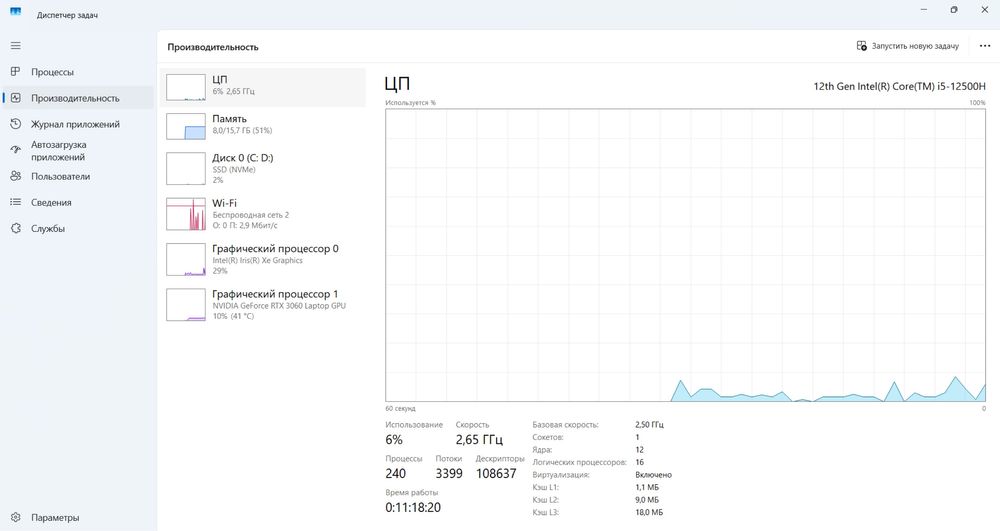The height and width of the screenshot is (531, 1000).
Task: Click the Кэш L1 1,1 МБ value
Action: [647, 487]
